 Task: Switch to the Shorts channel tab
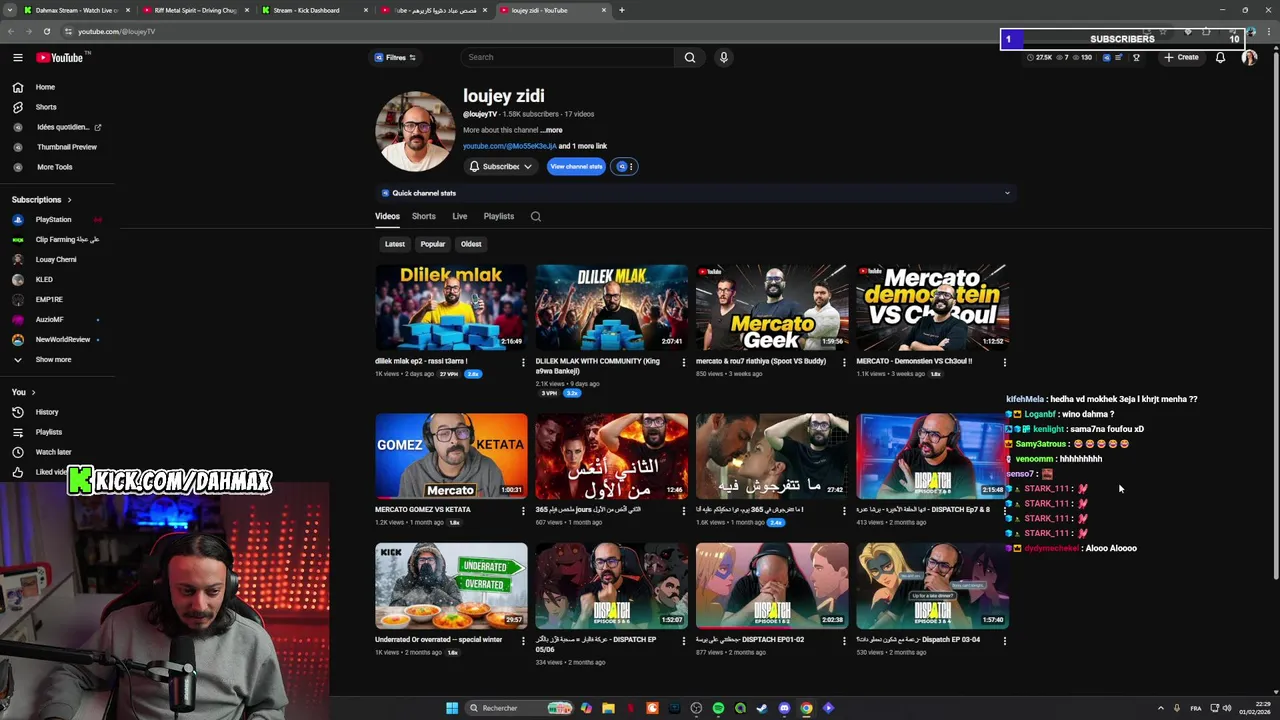click(424, 216)
